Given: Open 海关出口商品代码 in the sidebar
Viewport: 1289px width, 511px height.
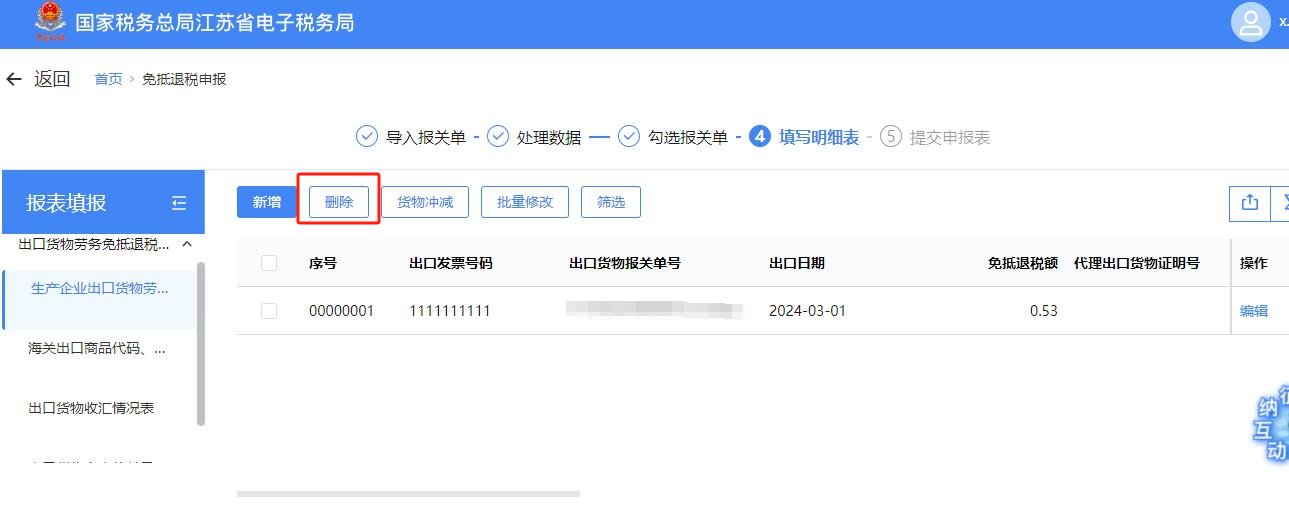Looking at the screenshot, I should (x=97, y=348).
